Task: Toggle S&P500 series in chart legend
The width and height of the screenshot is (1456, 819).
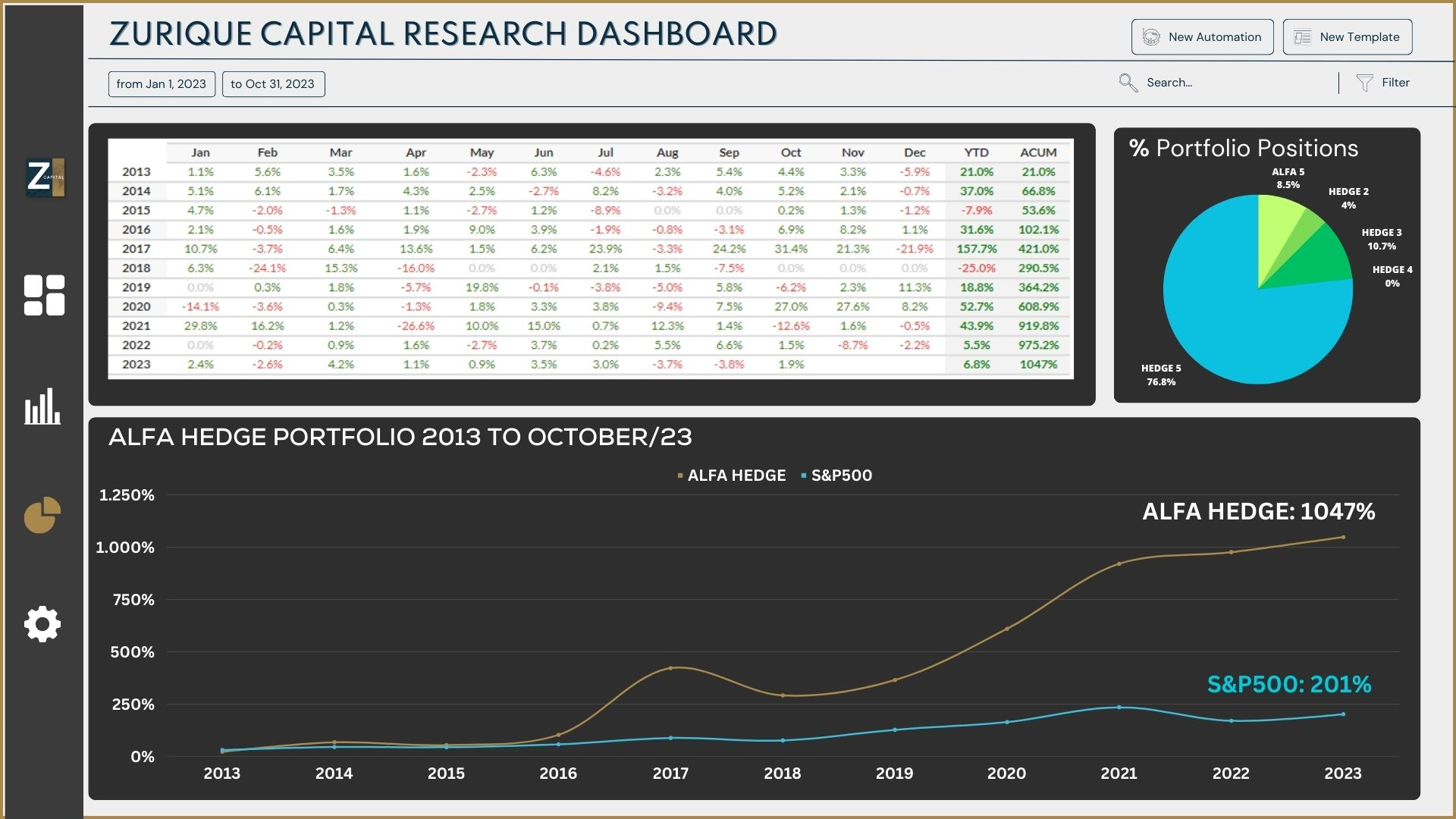Action: click(x=841, y=475)
